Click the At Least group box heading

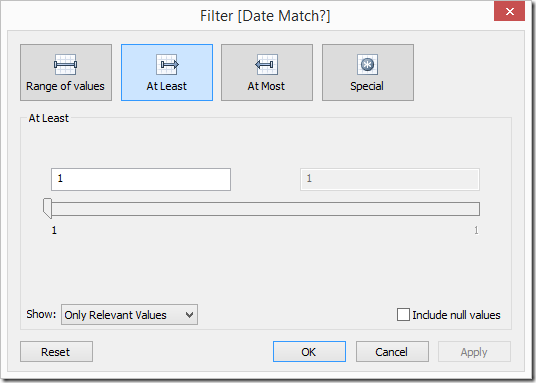(49, 118)
